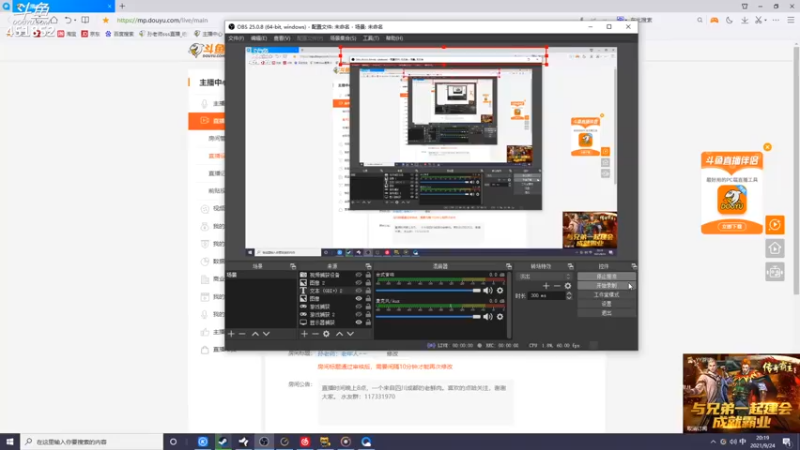Toggle visibility of 文本 (GDI+) 2 source

pyautogui.click(x=359, y=291)
